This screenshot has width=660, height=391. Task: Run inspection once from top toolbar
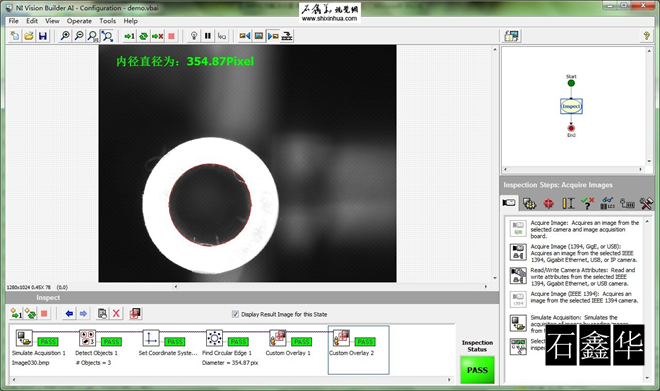[130, 36]
